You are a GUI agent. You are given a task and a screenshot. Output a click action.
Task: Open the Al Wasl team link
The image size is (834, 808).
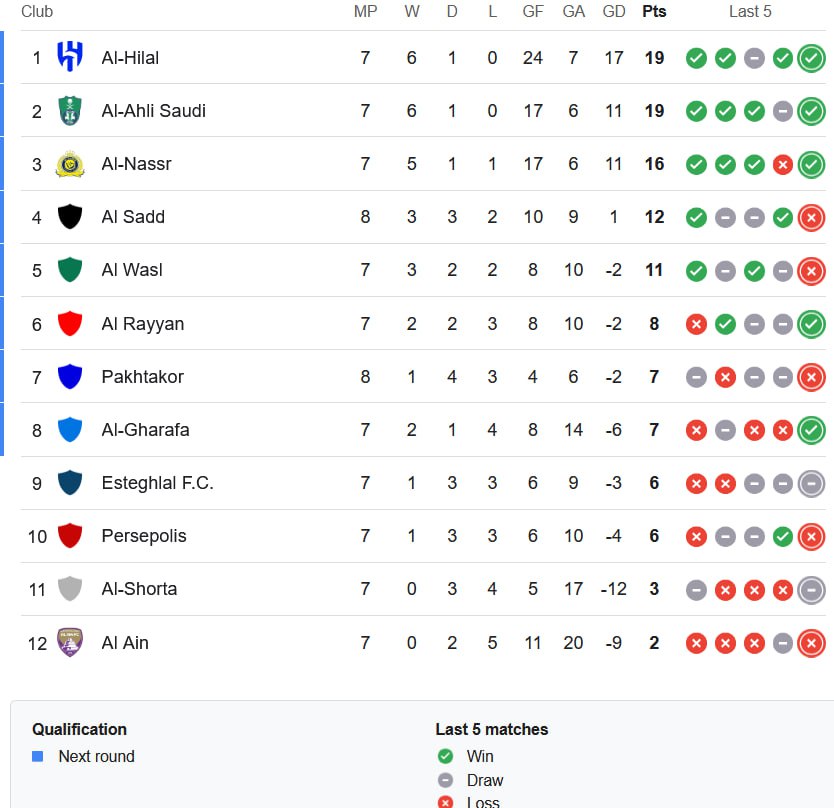coord(132,270)
